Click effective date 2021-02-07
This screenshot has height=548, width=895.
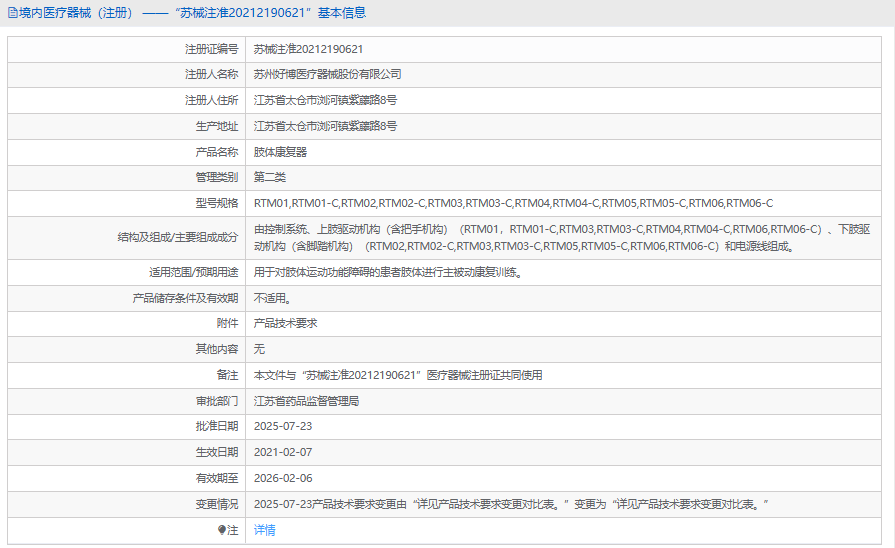coord(283,453)
